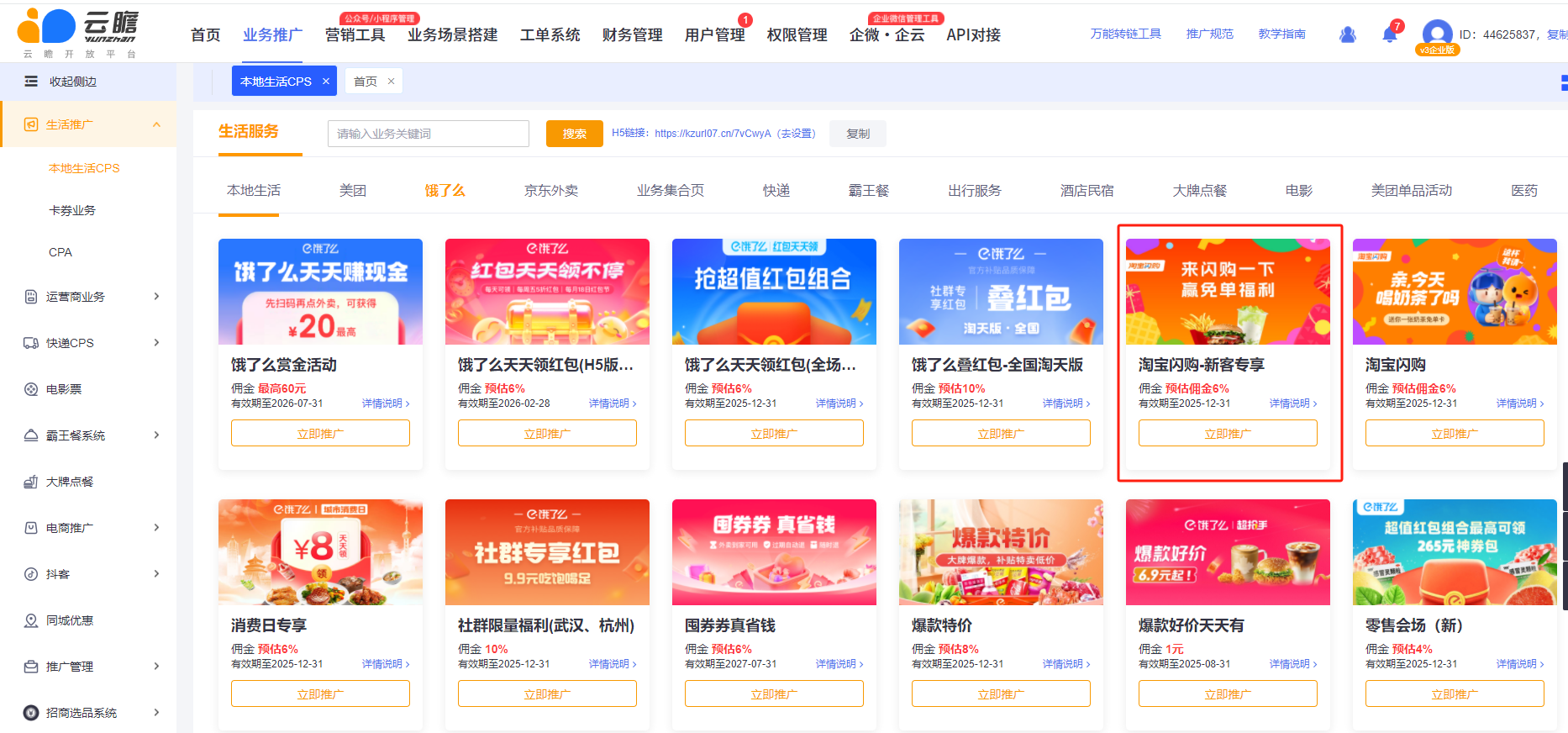The height and width of the screenshot is (733, 1568).
Task: Click the 电影票 film icon
Action: point(31,389)
